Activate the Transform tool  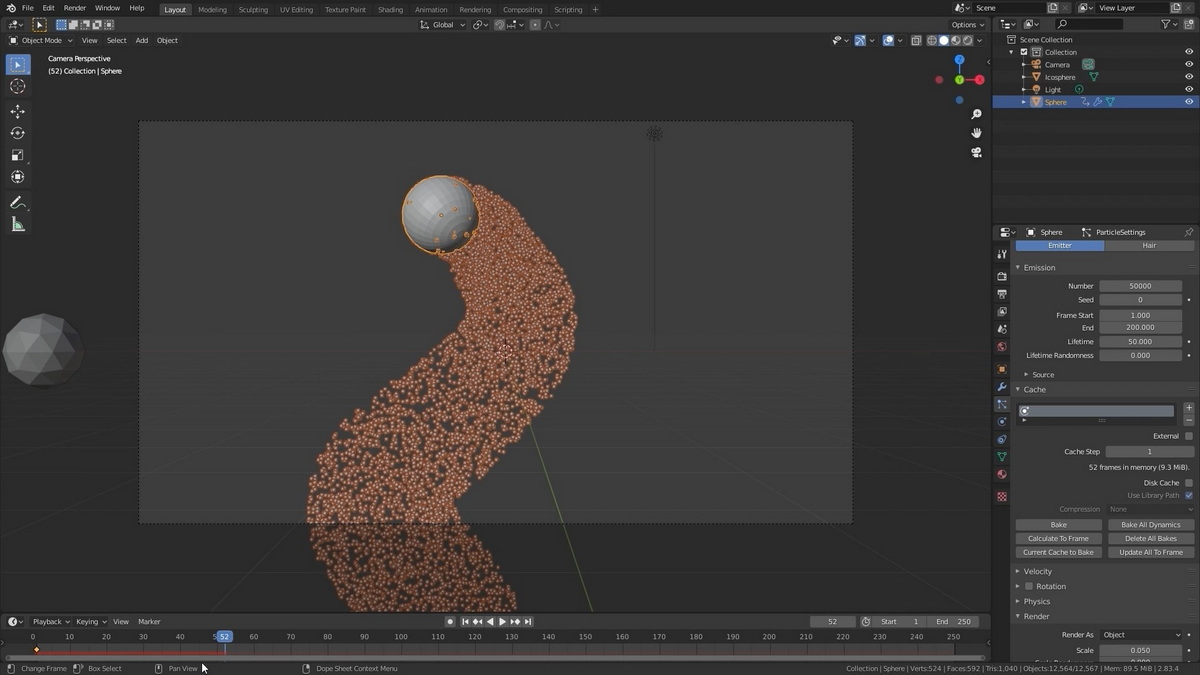(17, 177)
